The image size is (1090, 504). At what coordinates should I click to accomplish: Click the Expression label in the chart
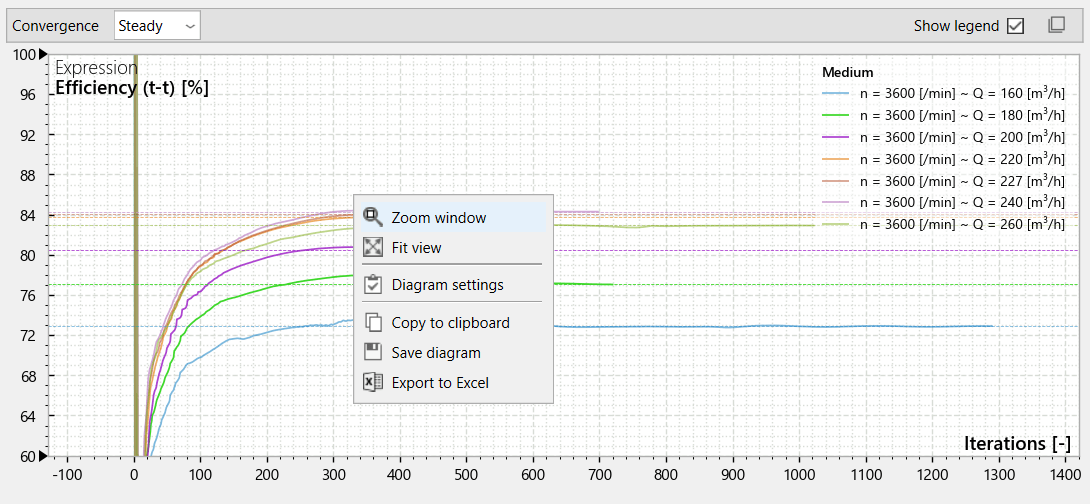[96, 68]
